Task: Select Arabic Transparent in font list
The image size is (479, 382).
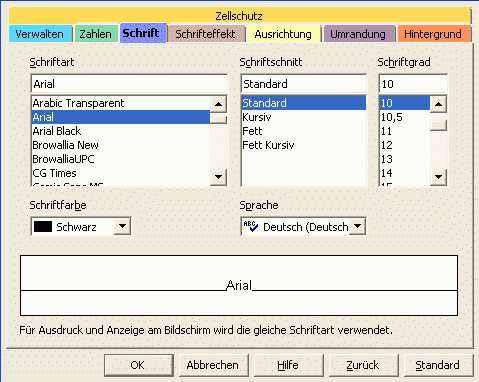Action: tap(121, 103)
